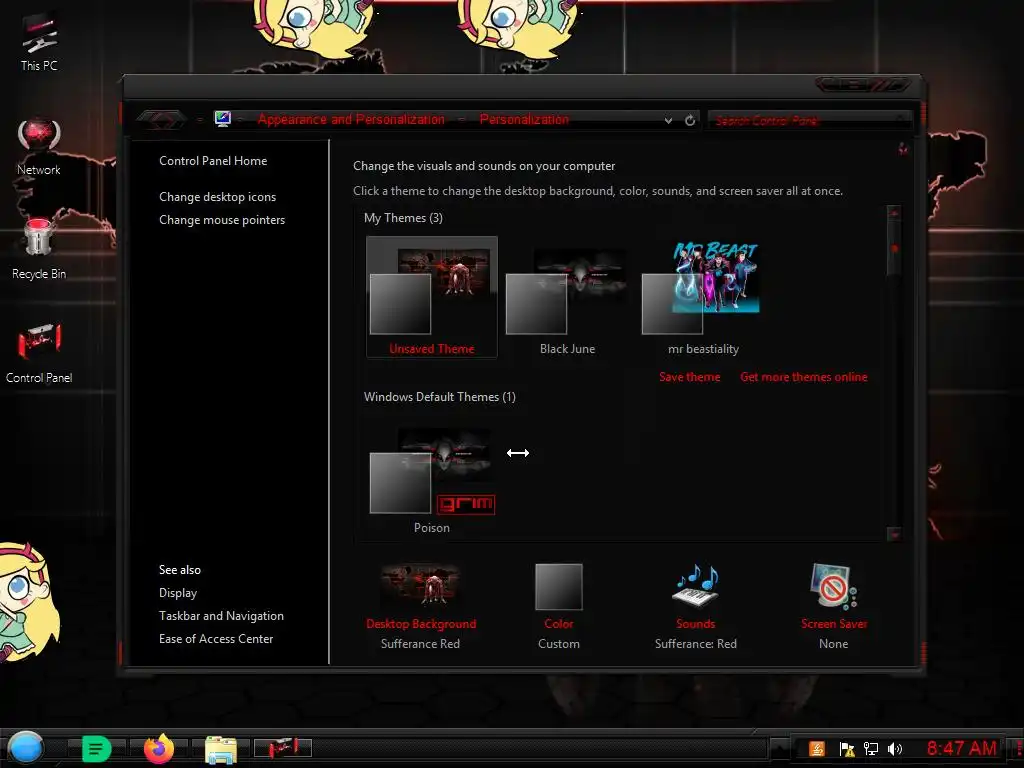Open Ease of Access Center link
The width and height of the screenshot is (1024, 768).
216,639
